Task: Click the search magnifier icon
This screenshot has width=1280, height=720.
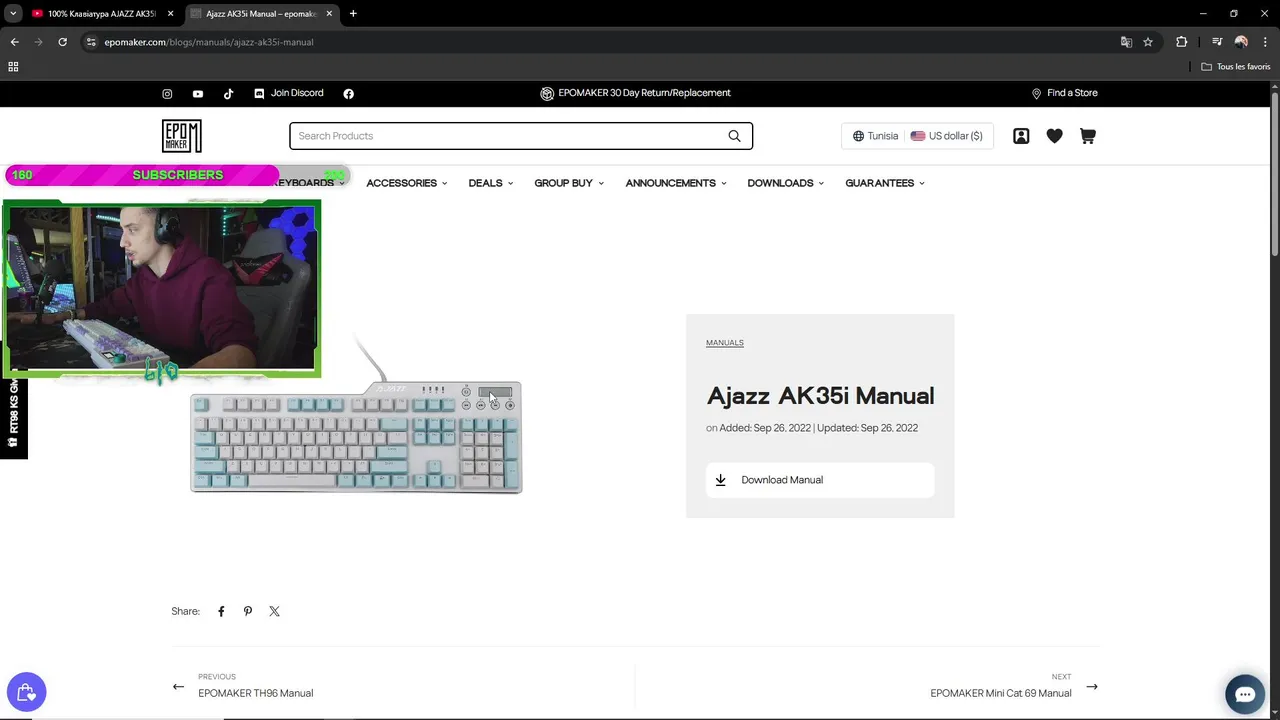Action: [x=734, y=136]
